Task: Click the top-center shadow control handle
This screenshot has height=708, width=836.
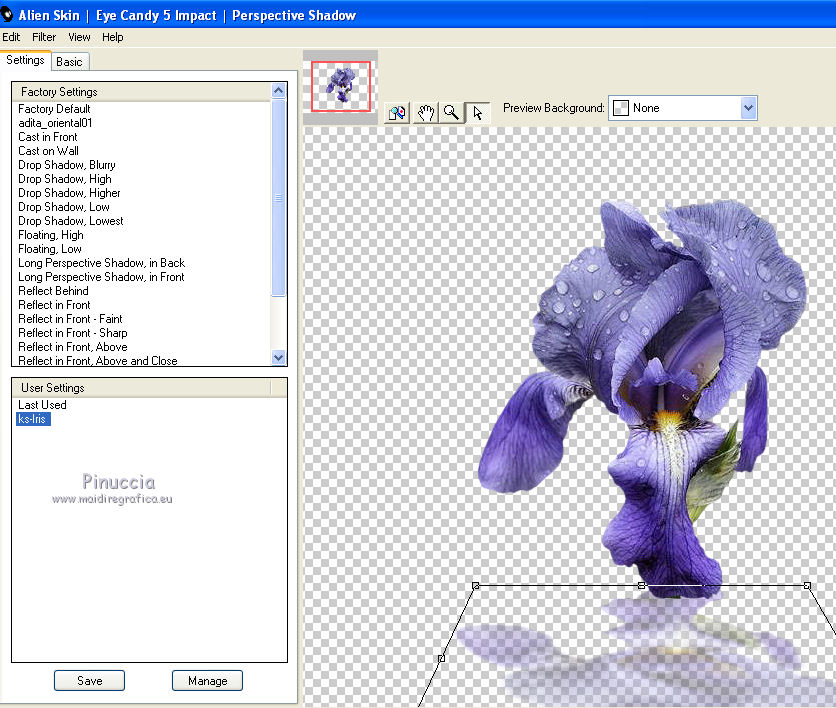Action: coord(641,585)
